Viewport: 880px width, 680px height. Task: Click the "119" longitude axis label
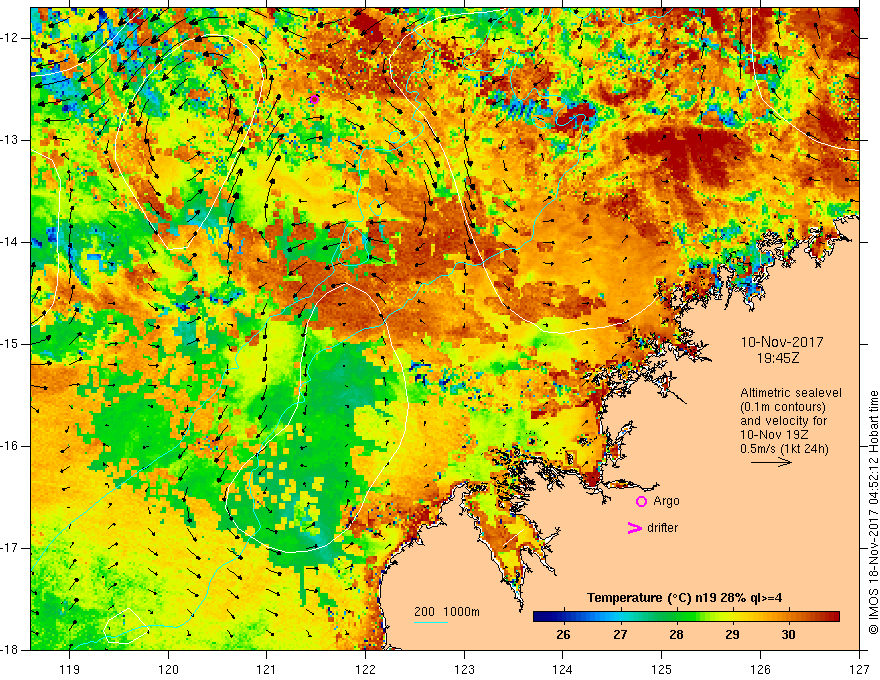[x=70, y=669]
